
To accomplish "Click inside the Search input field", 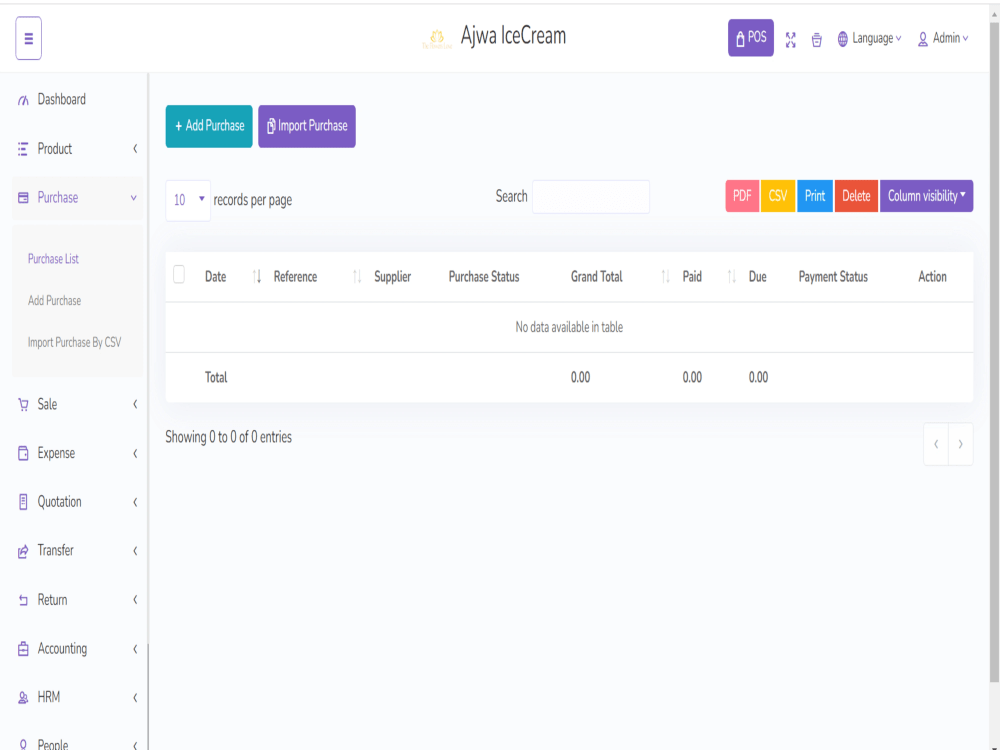I will pos(590,196).
